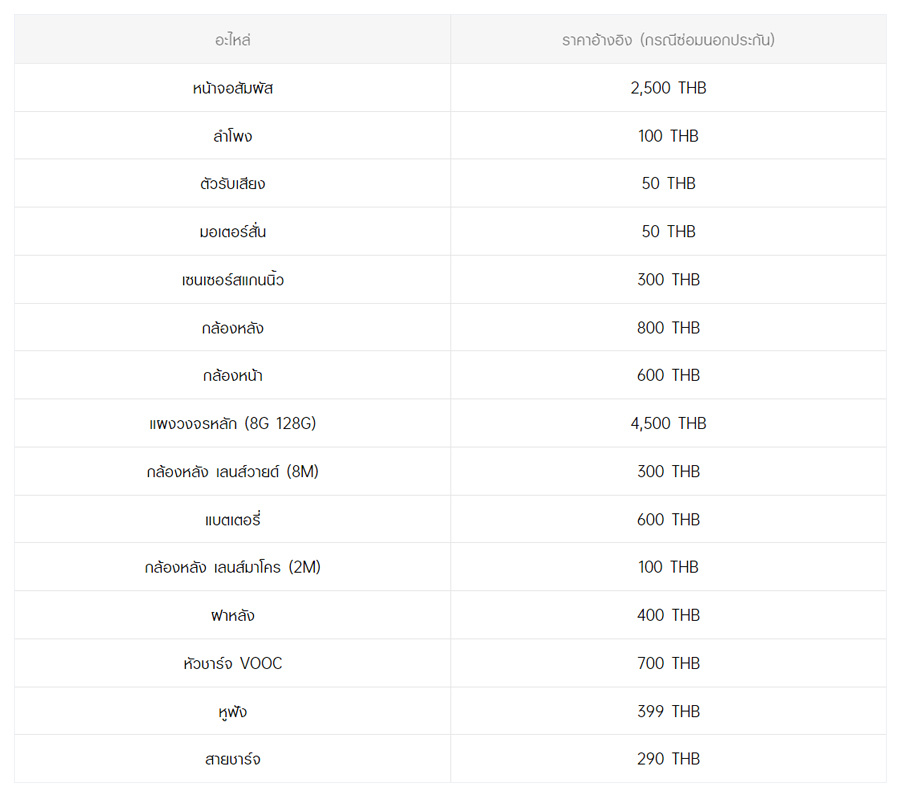
Task: Select the สายชาร์จ part name
Action: click(232, 760)
